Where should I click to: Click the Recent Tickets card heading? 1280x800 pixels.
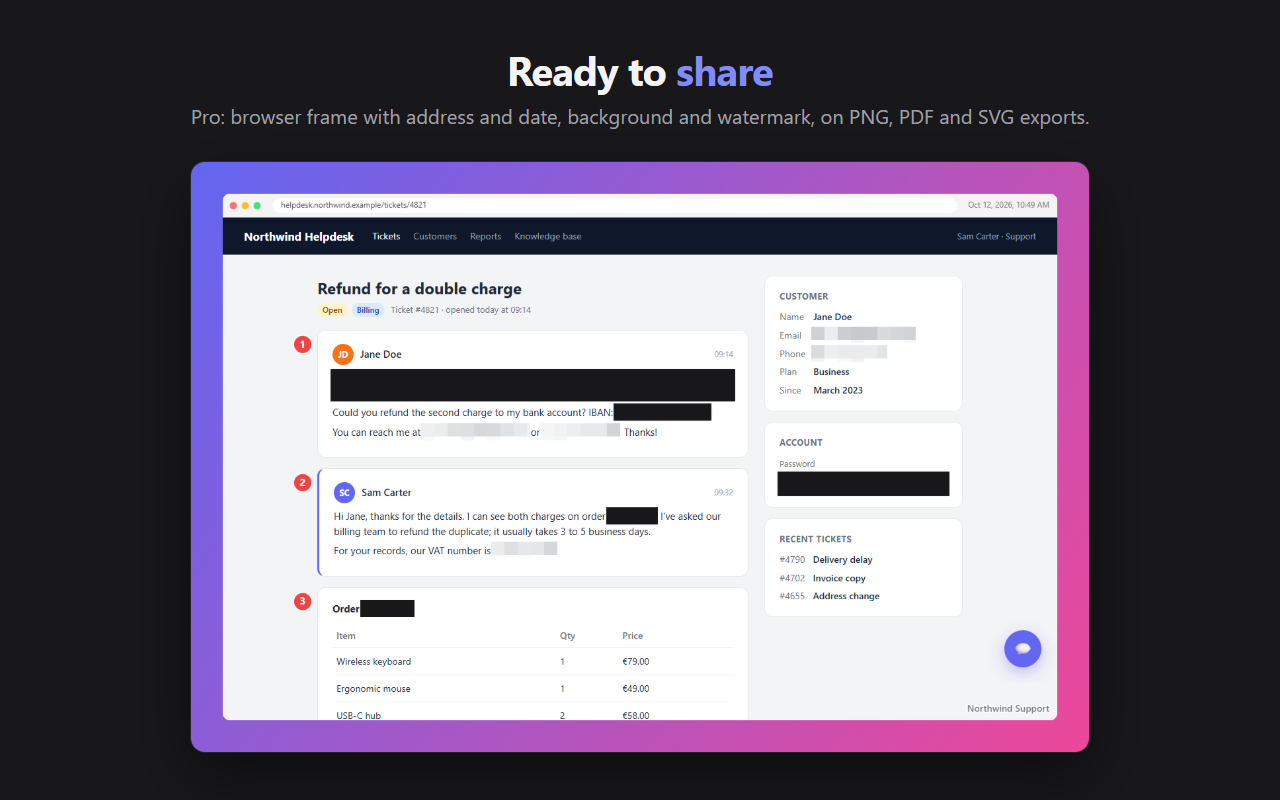pyautogui.click(x=816, y=539)
